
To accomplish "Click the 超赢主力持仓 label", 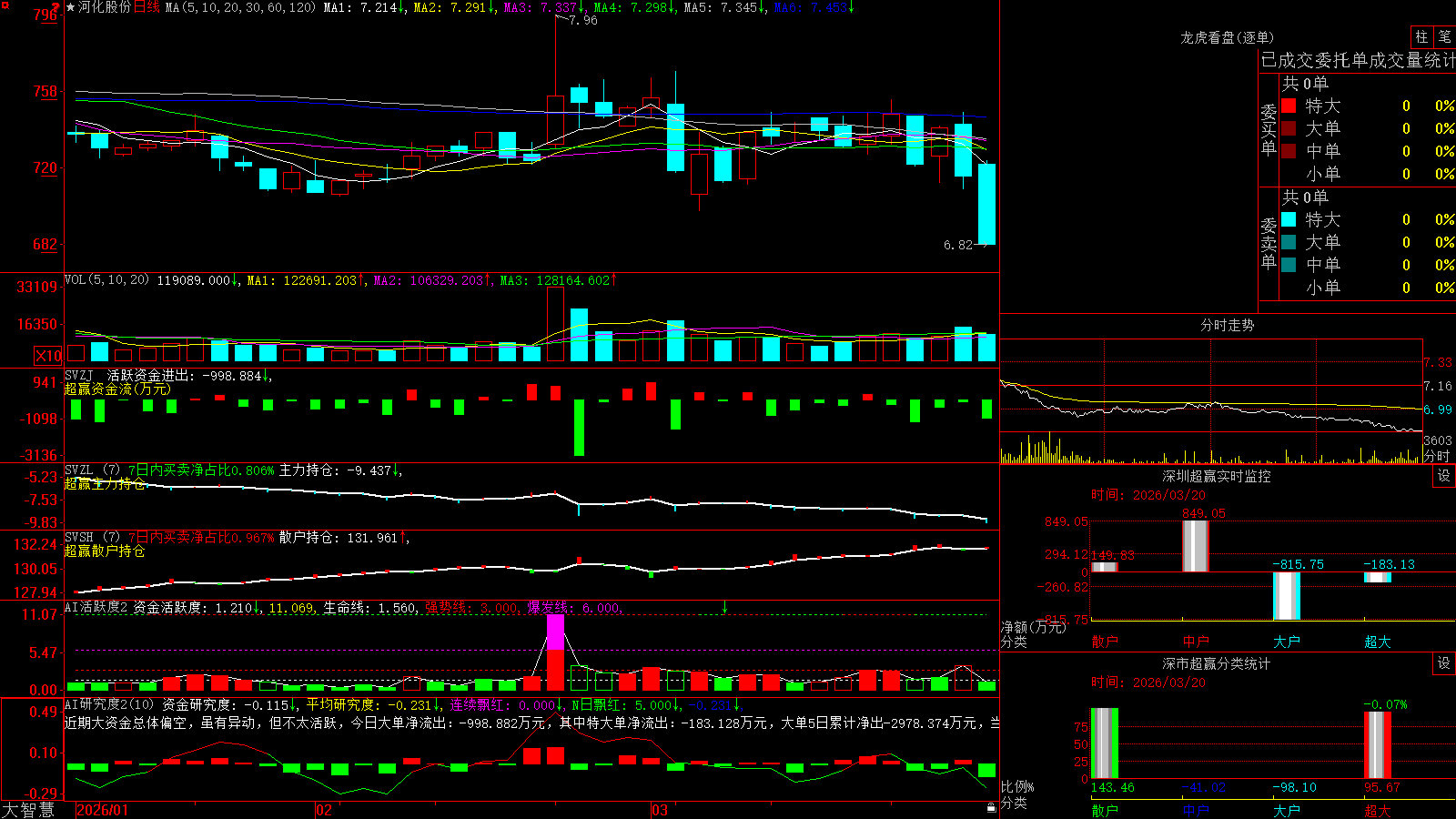I will click(x=105, y=483).
